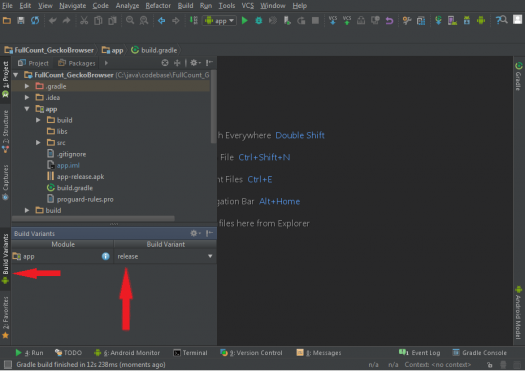This screenshot has height=372, width=525.
Task: Open the AVD Manager icon
Action: (x=452, y=21)
